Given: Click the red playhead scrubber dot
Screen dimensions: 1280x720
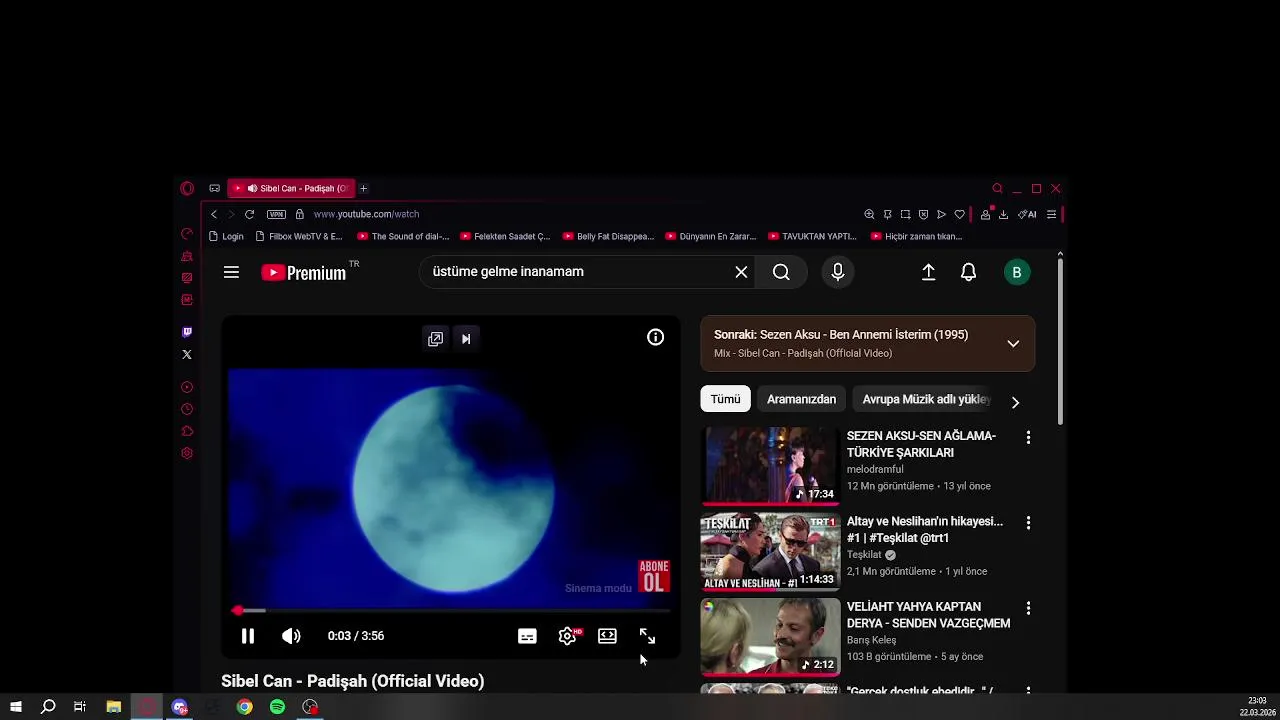Looking at the screenshot, I should [237, 610].
